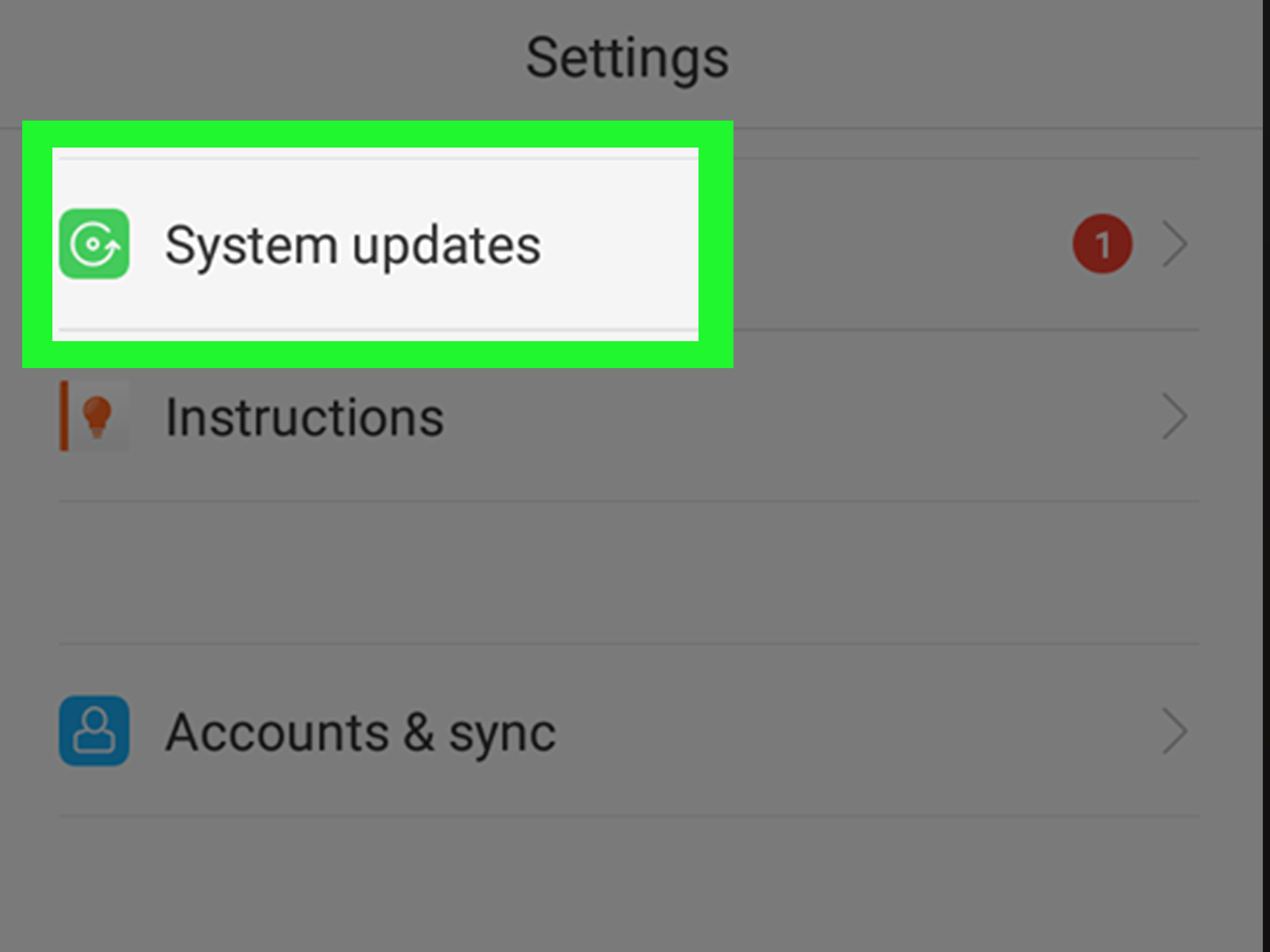Tap the orange Instructions lightbulb icon

[97, 416]
